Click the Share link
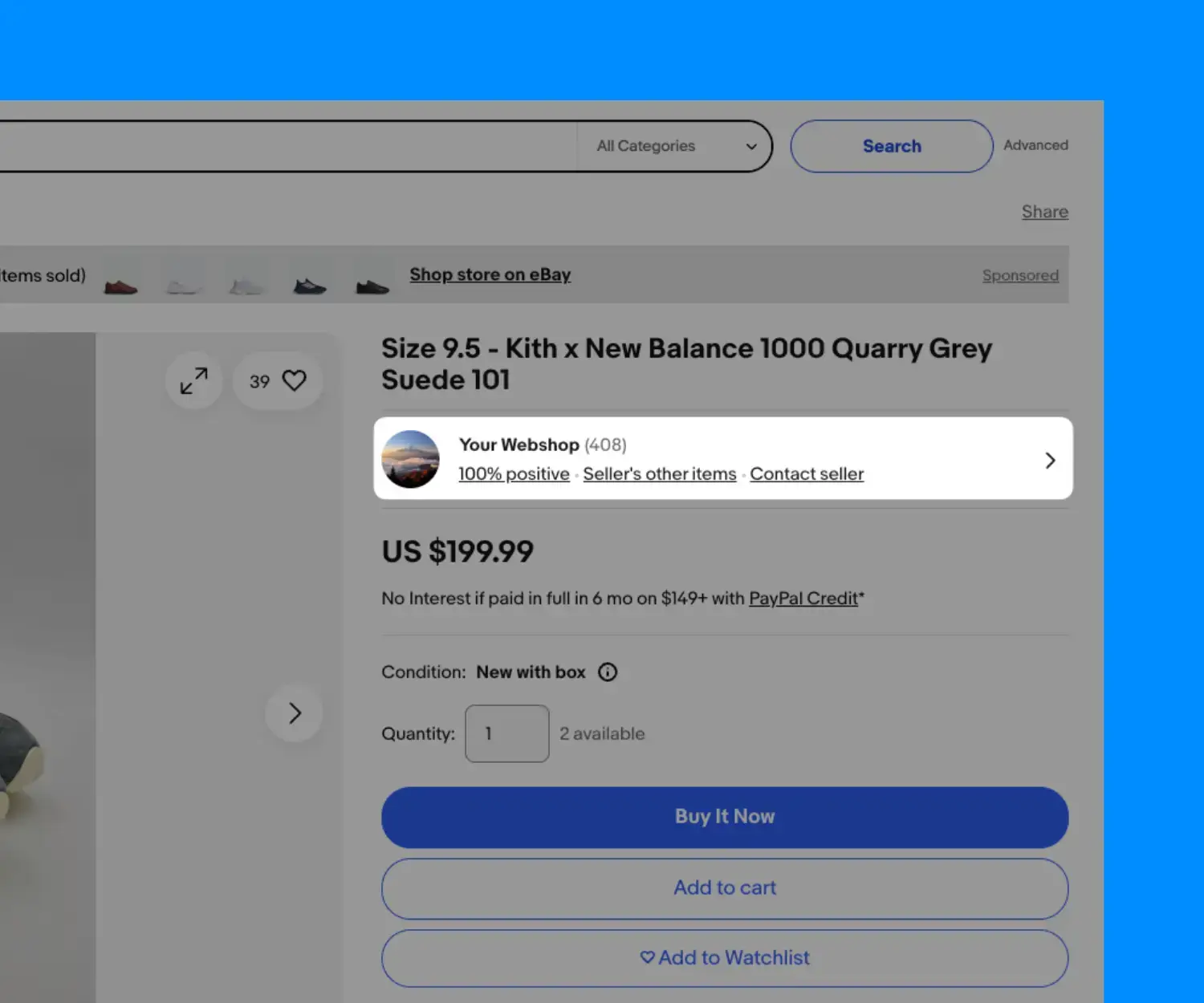Image resolution: width=1204 pixels, height=1003 pixels. coord(1044,212)
